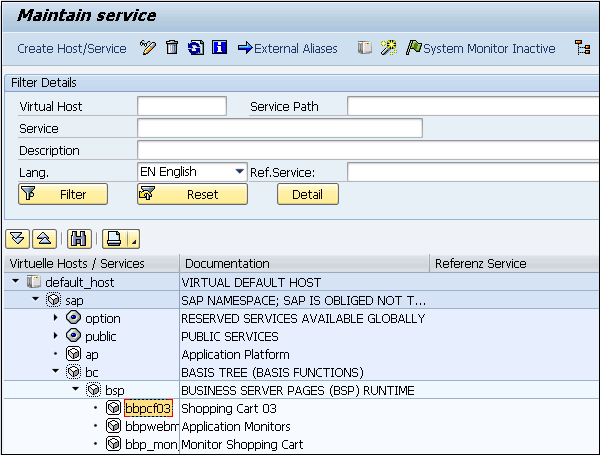Collapse the bsp tree node
Image resolution: width=600 pixels, height=455 pixels.
point(75,391)
